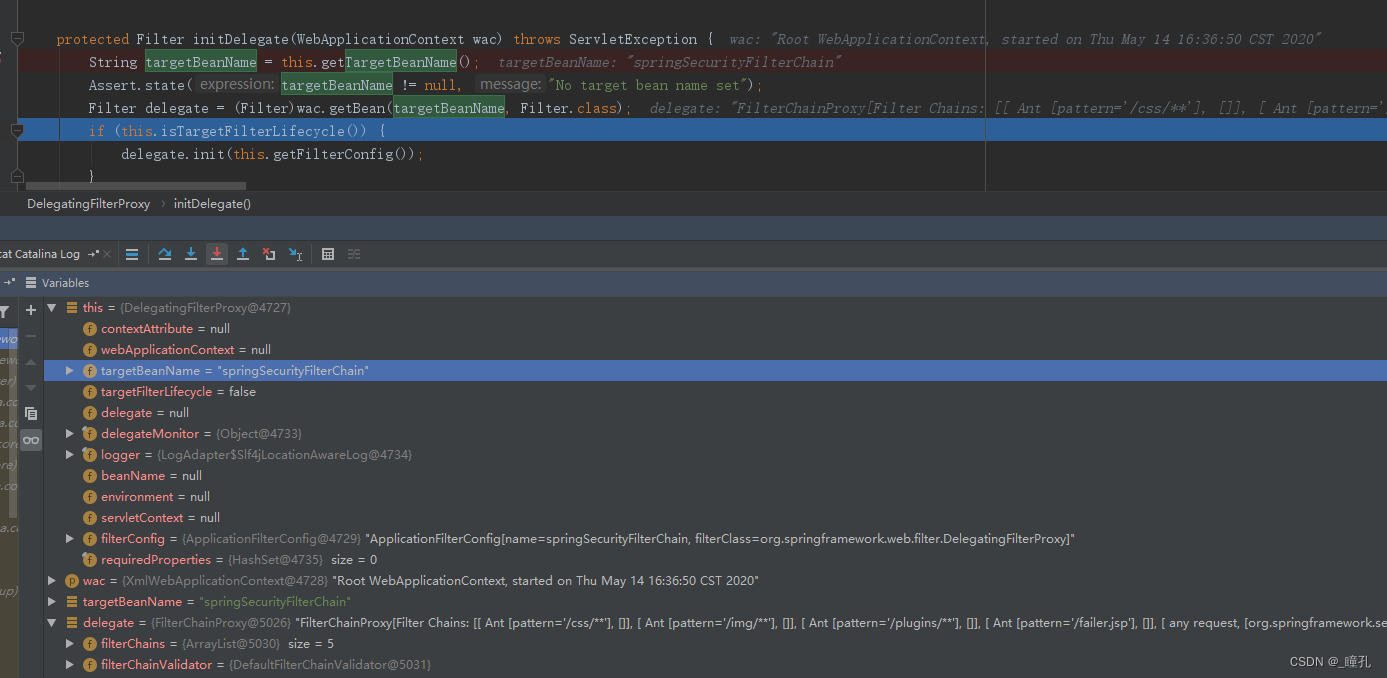The height and width of the screenshot is (678, 1387).
Task: Select the targetFilterLifecycle = false row
Action: point(715,392)
